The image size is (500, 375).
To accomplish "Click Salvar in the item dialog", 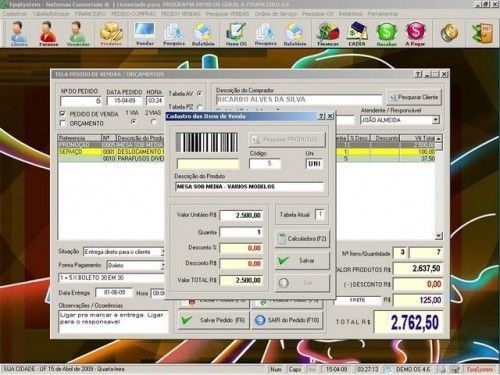I will (x=303, y=261).
